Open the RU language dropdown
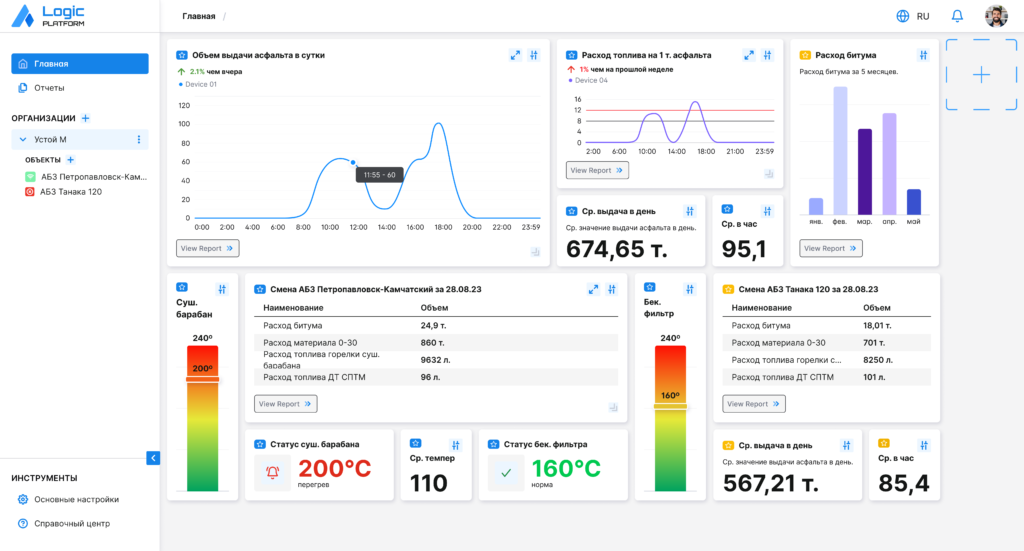 923,16
